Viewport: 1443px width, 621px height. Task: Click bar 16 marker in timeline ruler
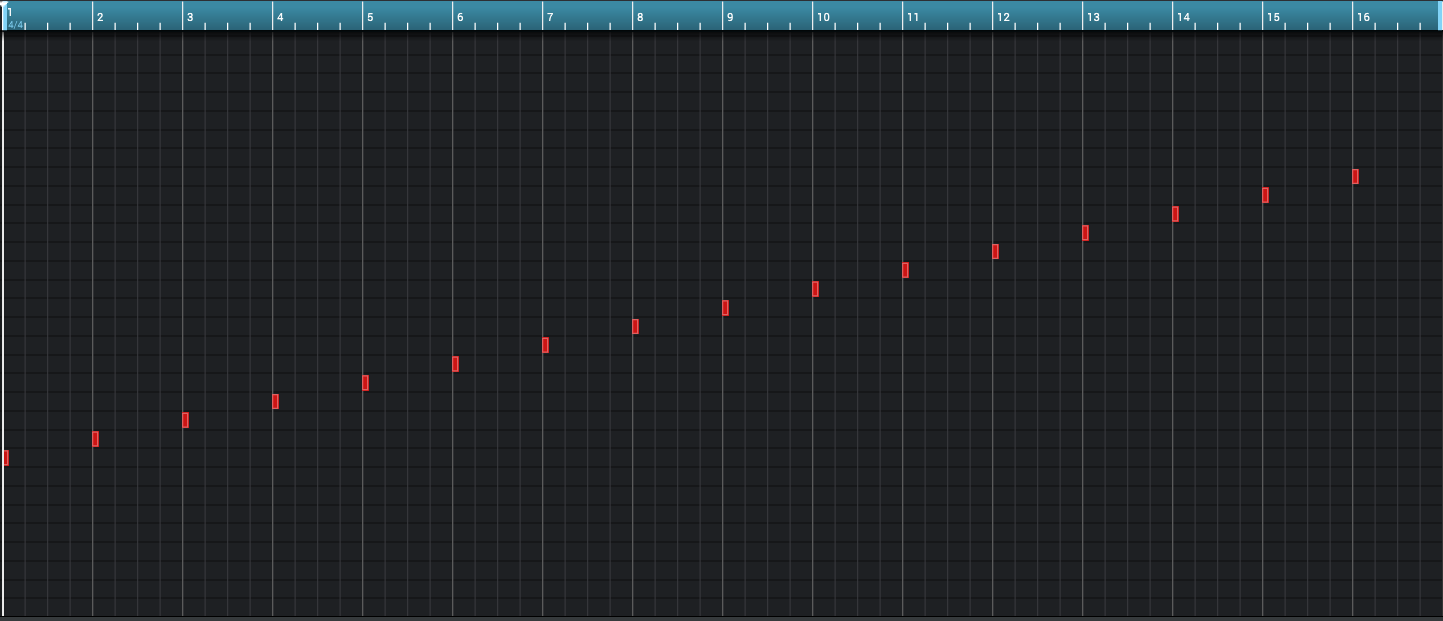click(x=1363, y=17)
